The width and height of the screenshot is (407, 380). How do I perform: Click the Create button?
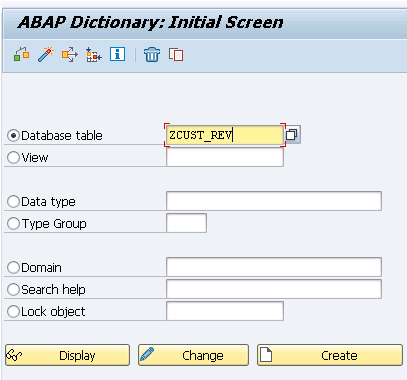tap(330, 355)
